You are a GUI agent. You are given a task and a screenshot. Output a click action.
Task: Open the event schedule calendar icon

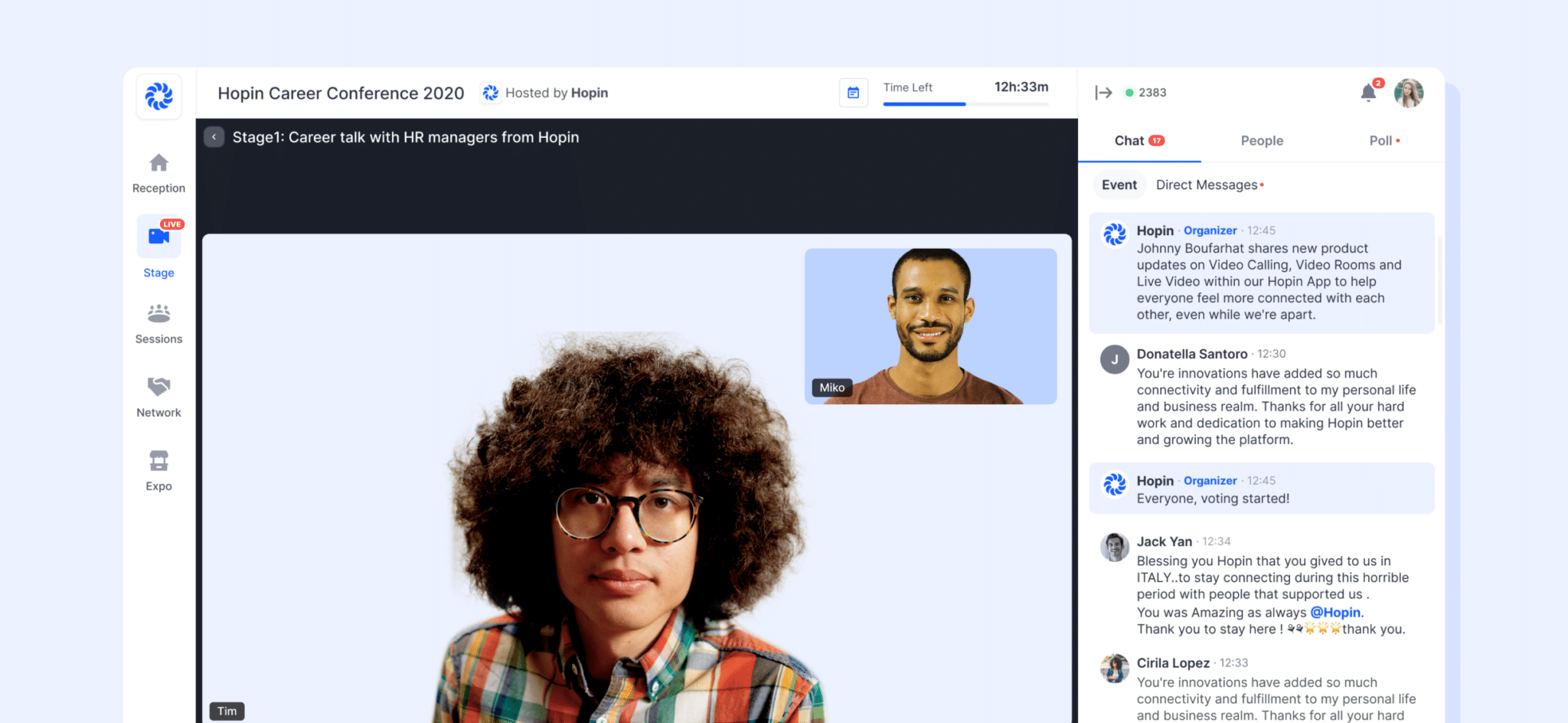853,93
